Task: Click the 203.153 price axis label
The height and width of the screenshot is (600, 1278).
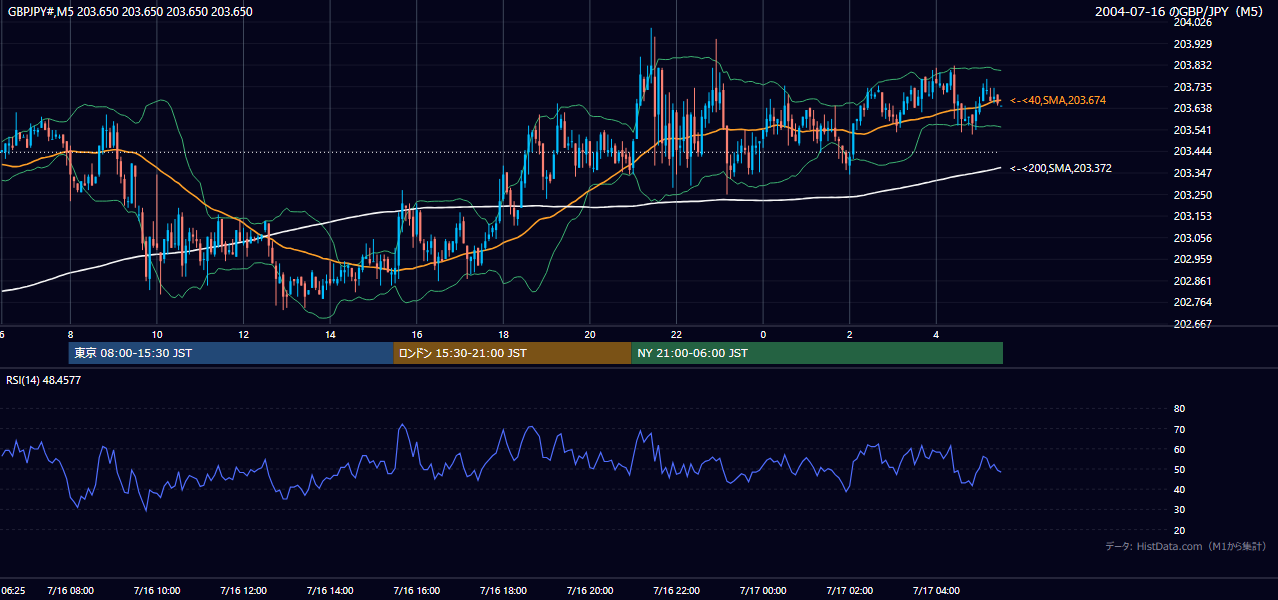Action: pos(1192,216)
